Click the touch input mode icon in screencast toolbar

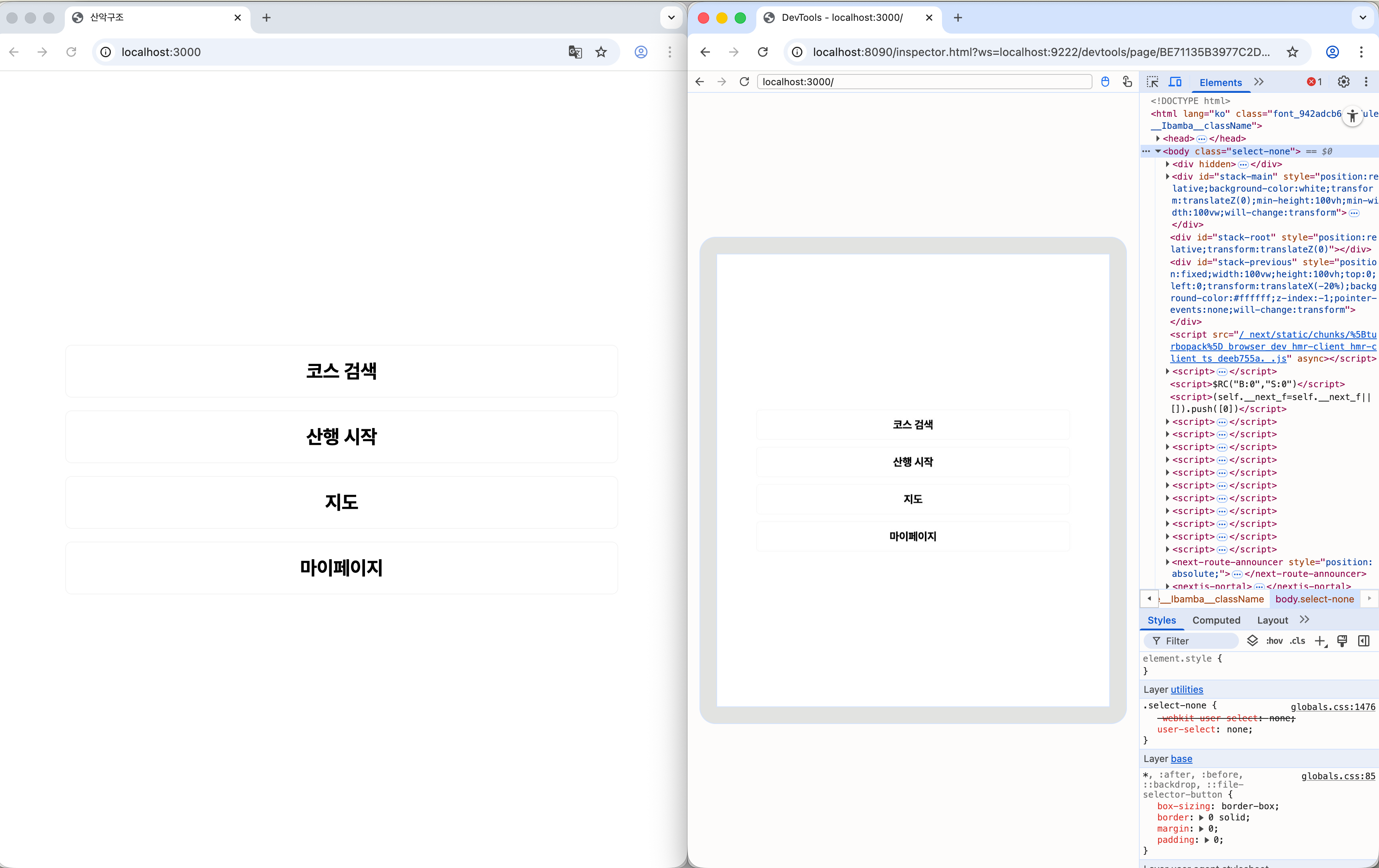click(x=1127, y=82)
